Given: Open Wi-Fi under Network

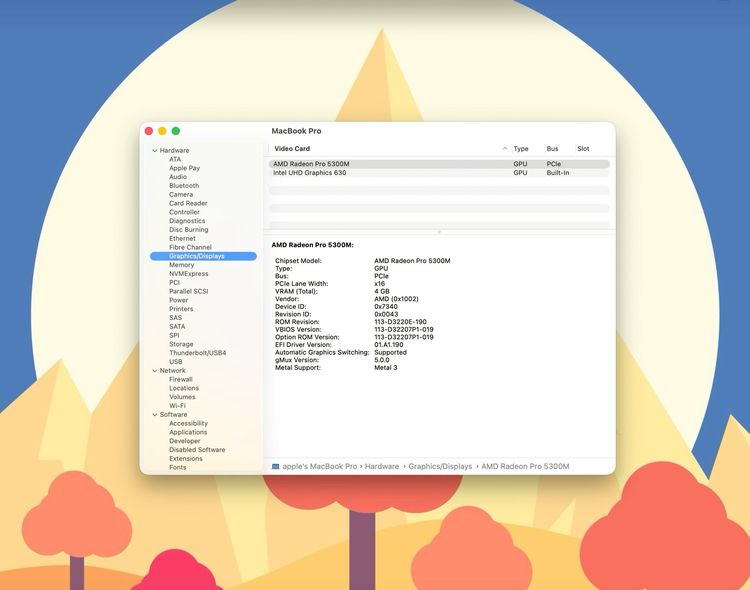Looking at the screenshot, I should coord(178,406).
